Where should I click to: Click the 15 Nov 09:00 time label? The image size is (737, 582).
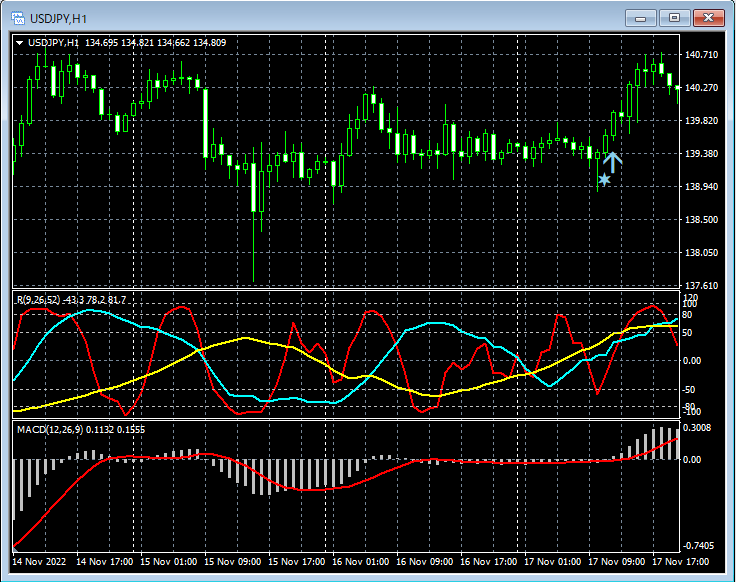pos(231,562)
